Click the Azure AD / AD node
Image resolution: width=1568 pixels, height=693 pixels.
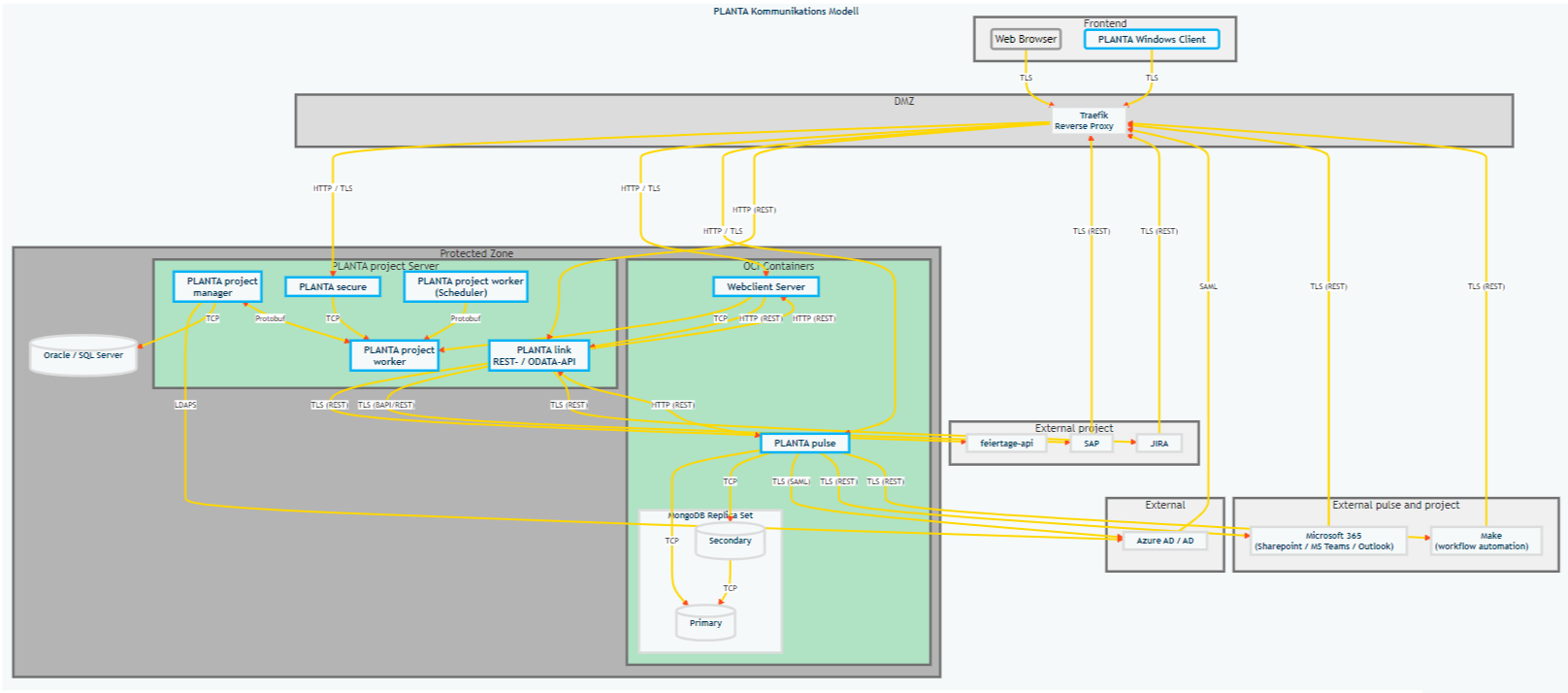coord(1165,541)
